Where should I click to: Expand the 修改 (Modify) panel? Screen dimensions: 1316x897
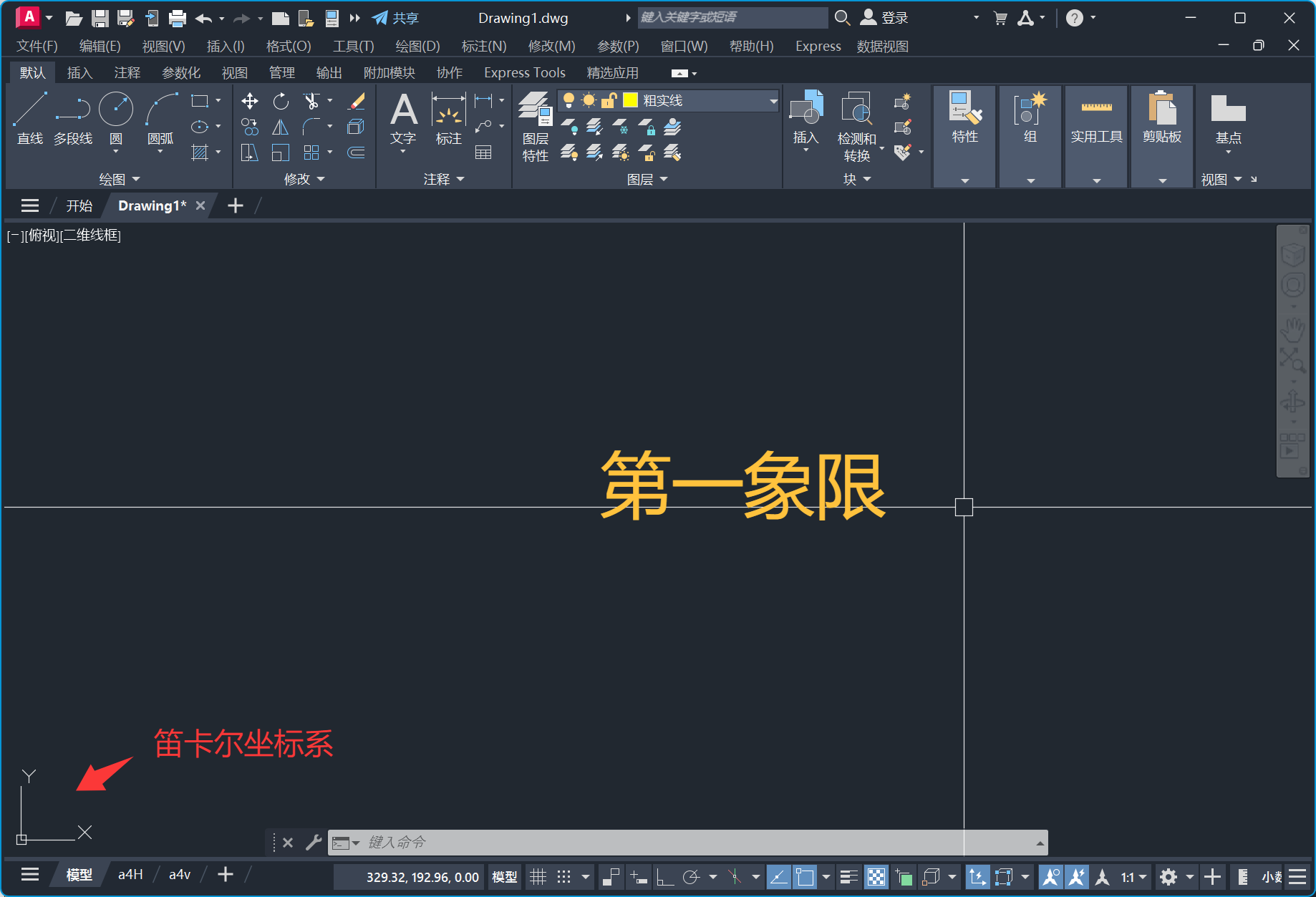(304, 179)
